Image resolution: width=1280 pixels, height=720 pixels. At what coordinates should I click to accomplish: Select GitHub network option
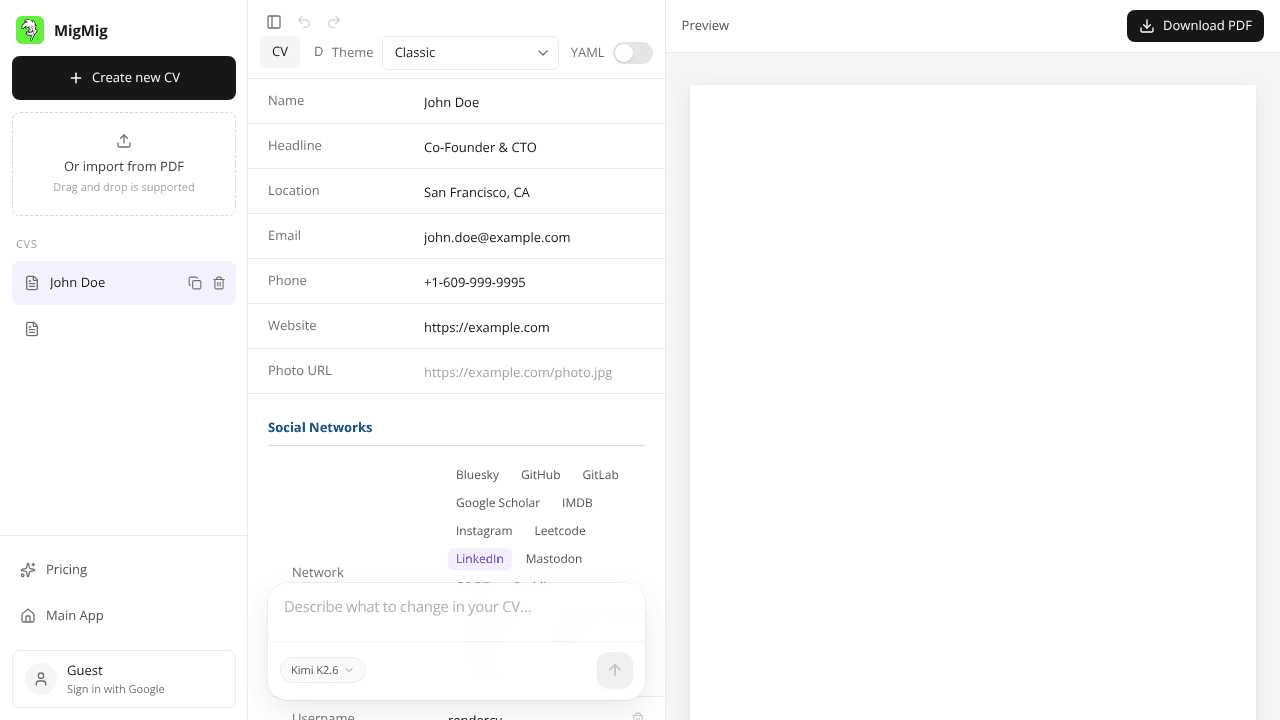click(540, 475)
